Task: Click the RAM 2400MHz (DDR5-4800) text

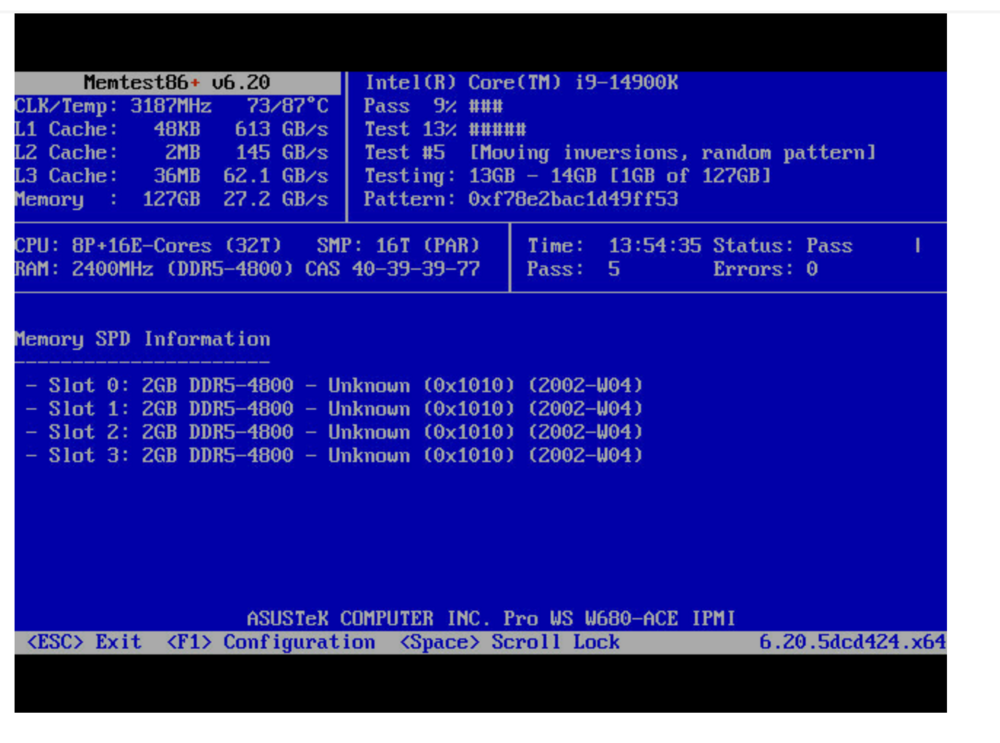Action: click(x=154, y=269)
